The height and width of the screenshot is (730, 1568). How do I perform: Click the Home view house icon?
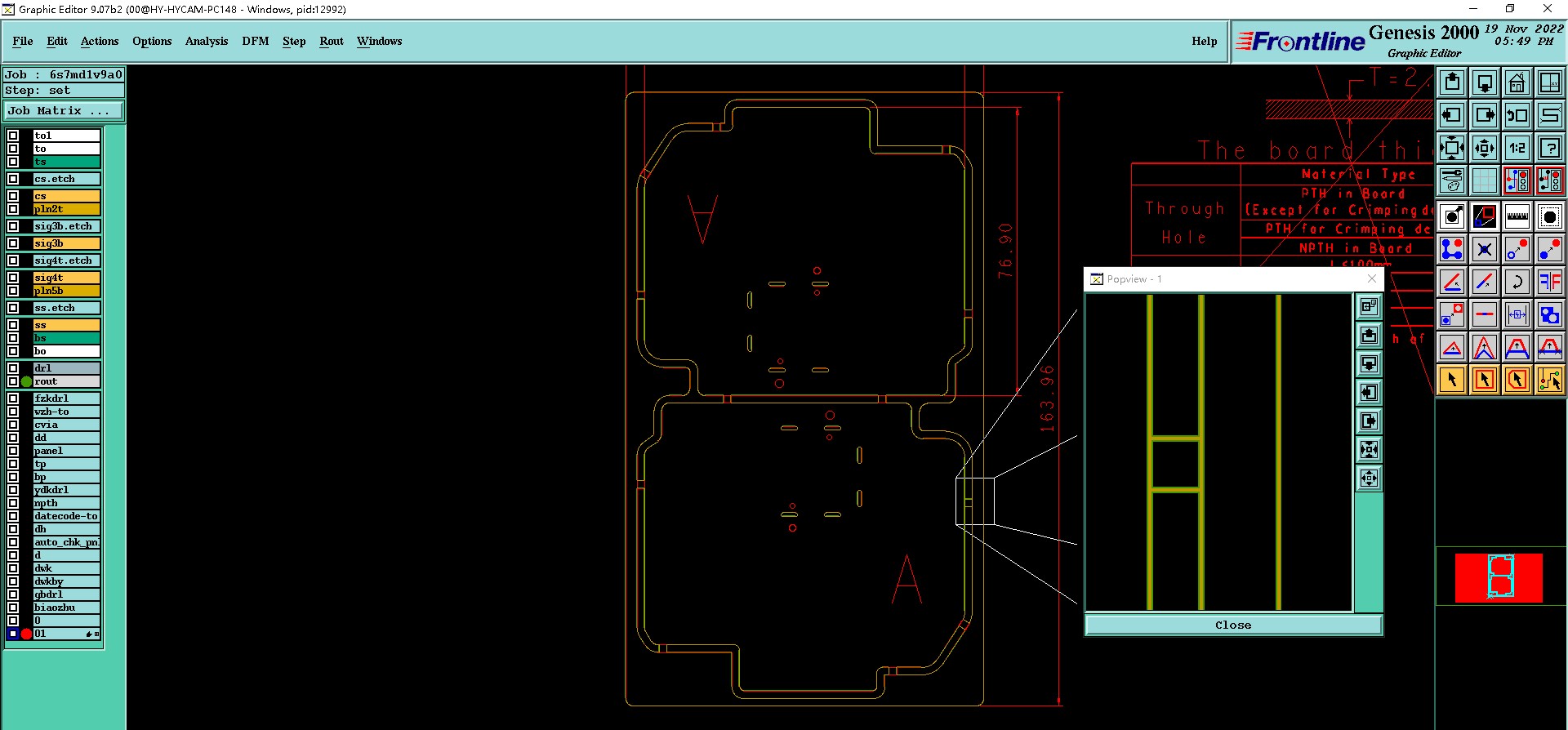tap(1517, 82)
